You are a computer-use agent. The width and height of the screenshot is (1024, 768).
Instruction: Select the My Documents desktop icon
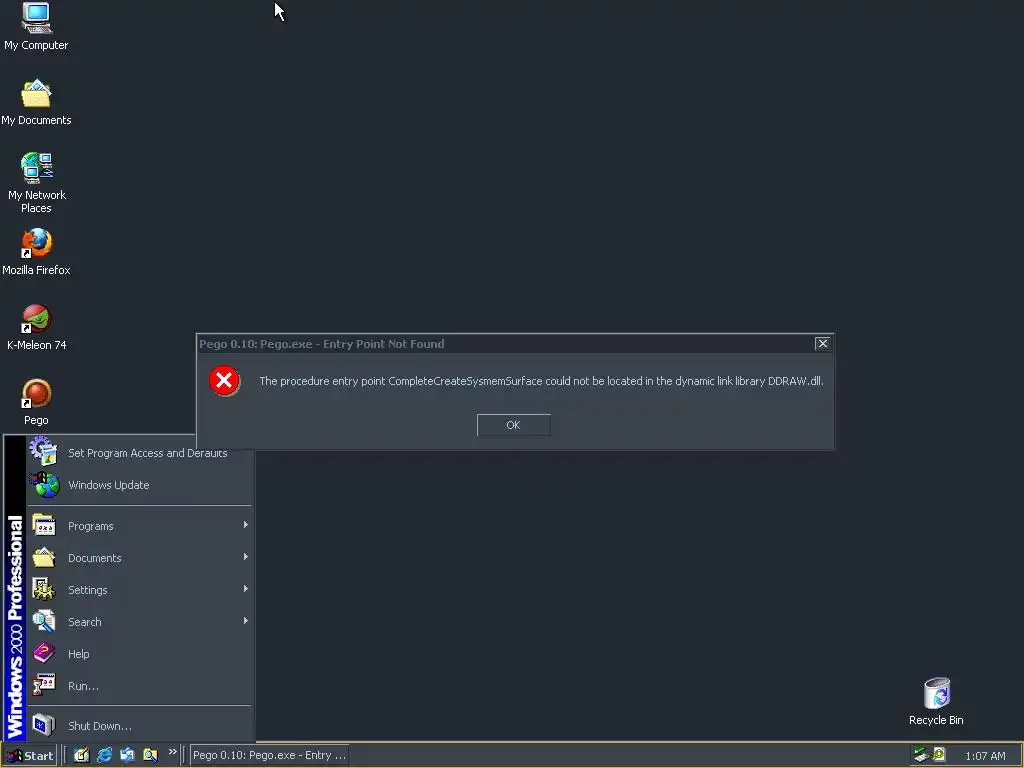point(36,103)
